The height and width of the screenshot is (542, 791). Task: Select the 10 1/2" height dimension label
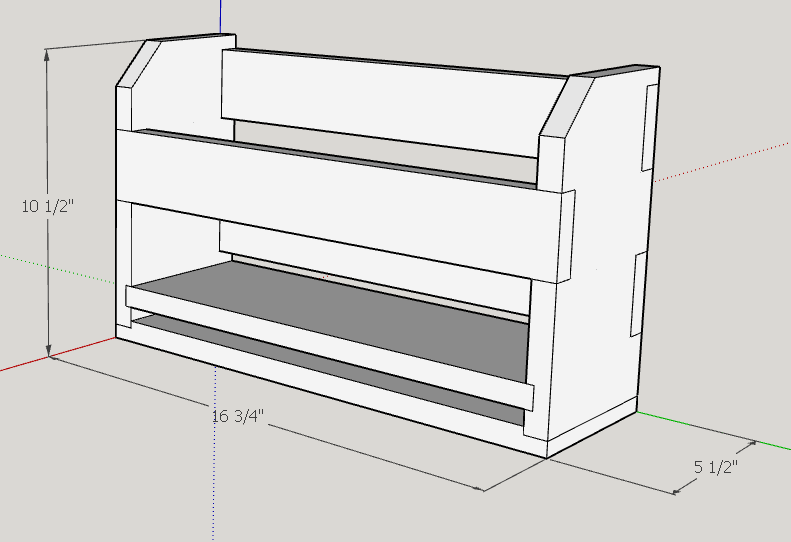[48, 206]
